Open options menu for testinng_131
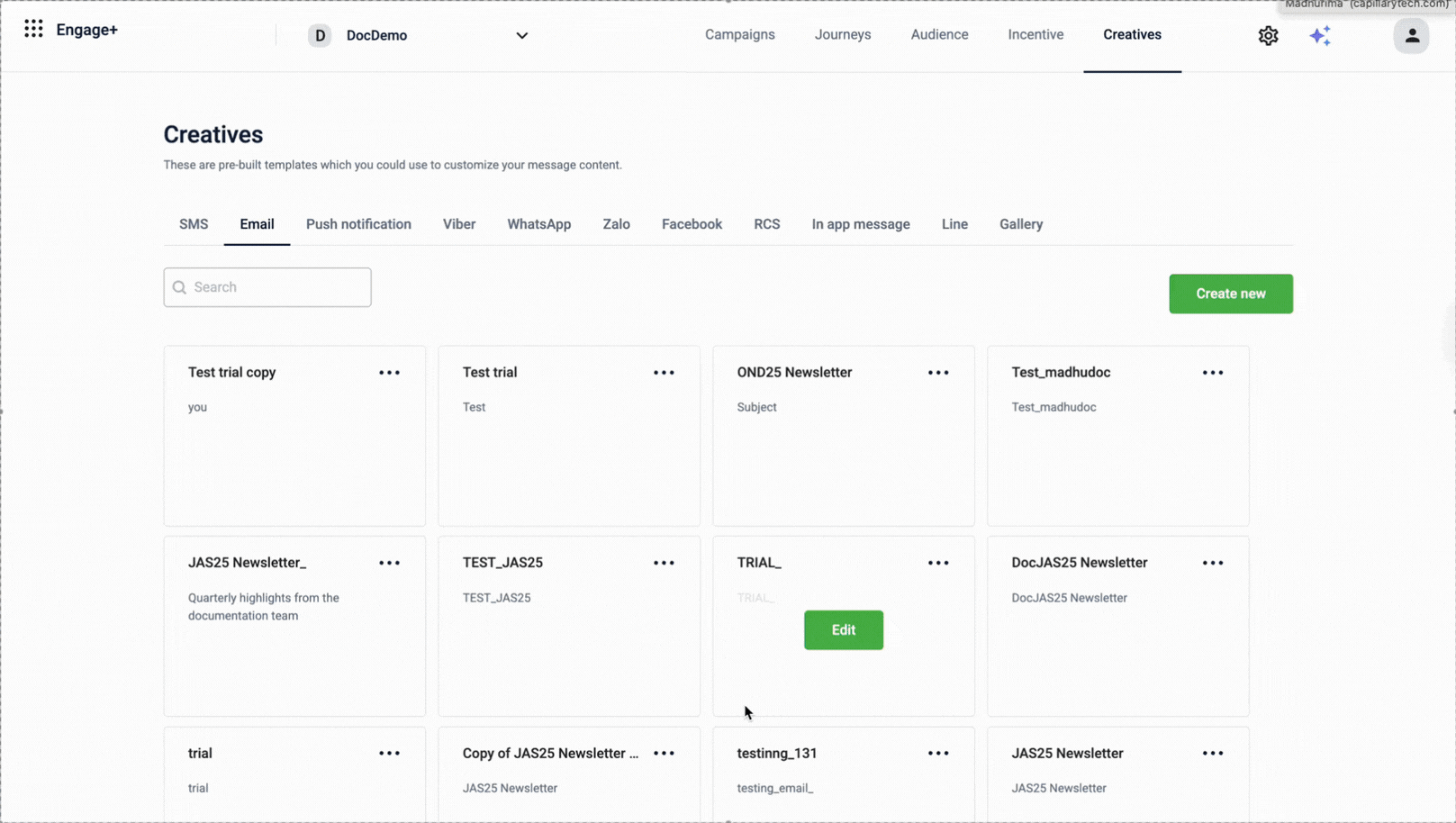The width and height of the screenshot is (1456, 823). [938, 754]
